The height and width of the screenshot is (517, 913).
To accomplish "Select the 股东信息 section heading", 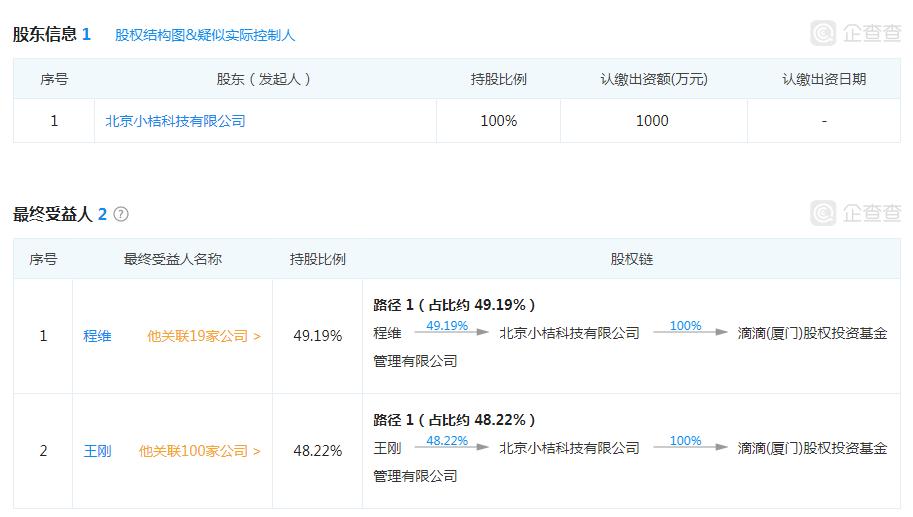I will (45, 34).
